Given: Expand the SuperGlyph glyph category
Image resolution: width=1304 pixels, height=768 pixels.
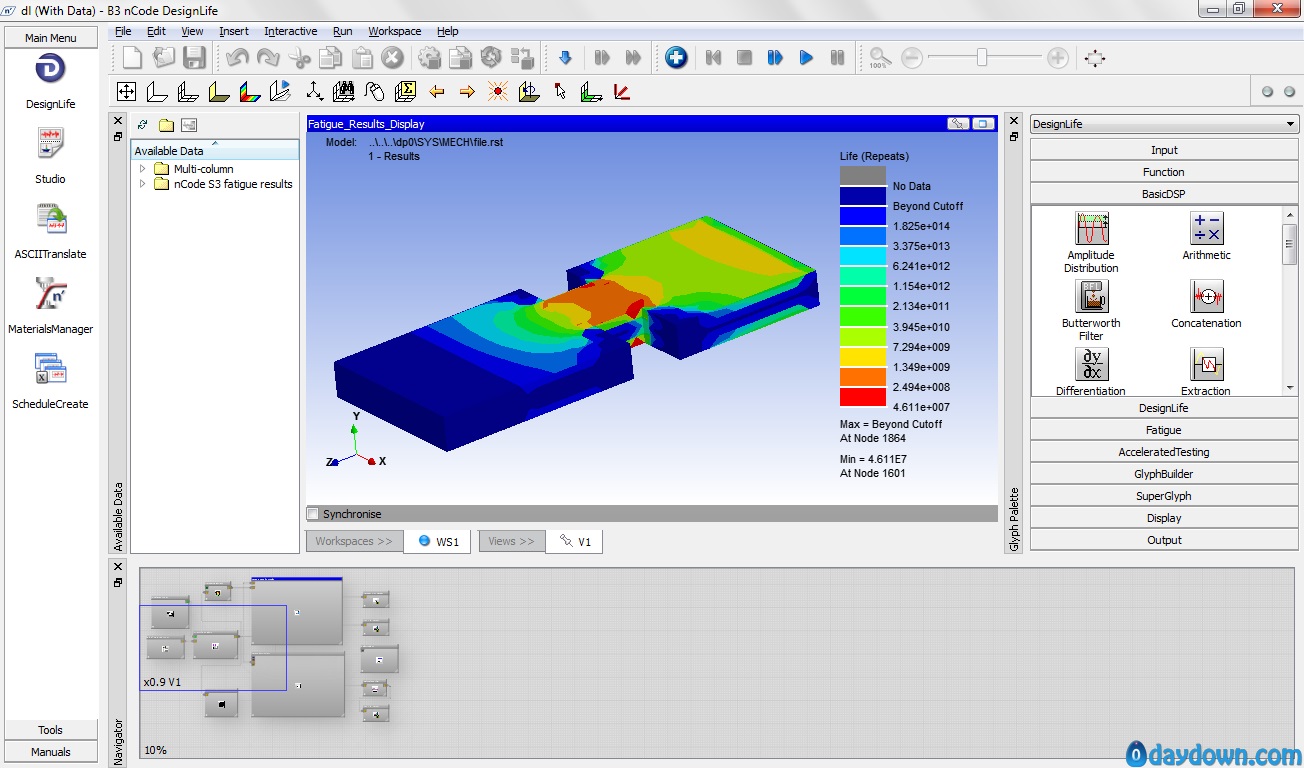Looking at the screenshot, I should pyautogui.click(x=1164, y=496).
